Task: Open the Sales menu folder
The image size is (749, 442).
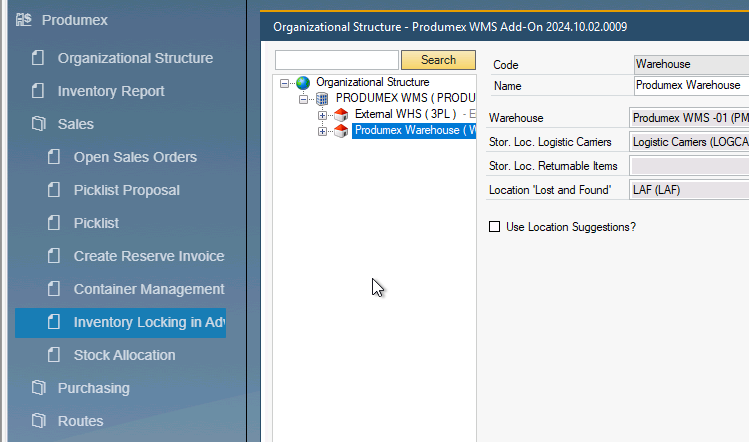Action: pos(75,124)
